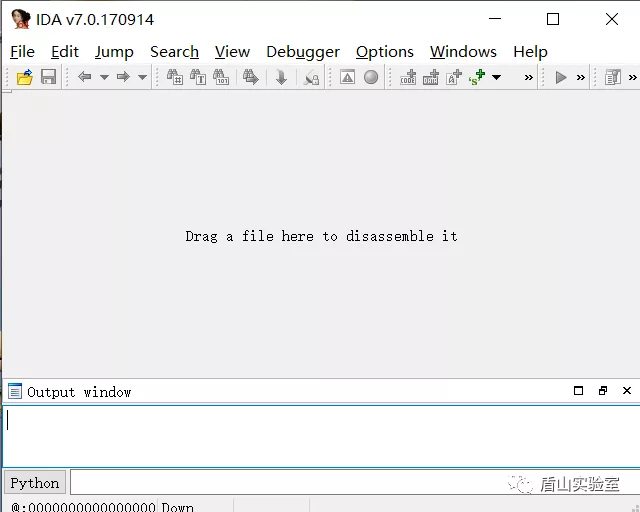This screenshot has width=640, height=512.
Task: Open the Options menu
Action: coord(384,52)
